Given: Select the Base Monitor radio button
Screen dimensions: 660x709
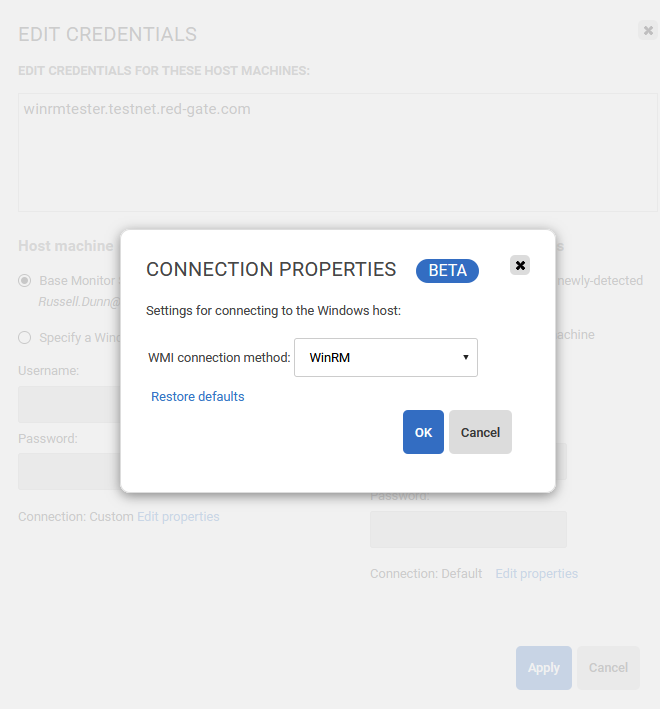Looking at the screenshot, I should (x=25, y=281).
